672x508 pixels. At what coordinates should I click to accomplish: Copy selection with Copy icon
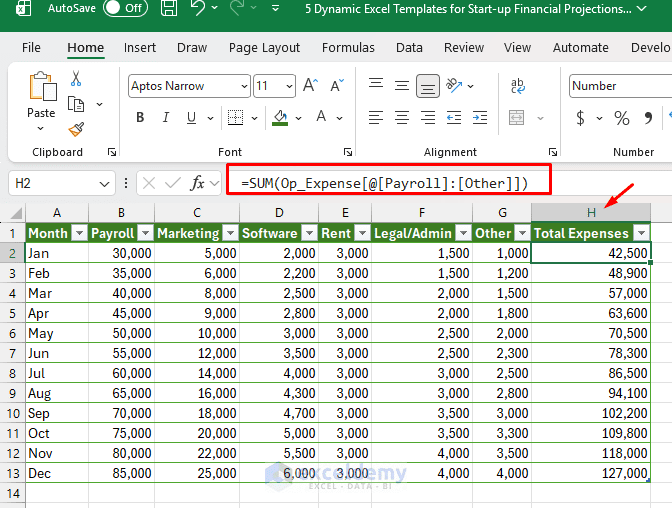point(76,104)
